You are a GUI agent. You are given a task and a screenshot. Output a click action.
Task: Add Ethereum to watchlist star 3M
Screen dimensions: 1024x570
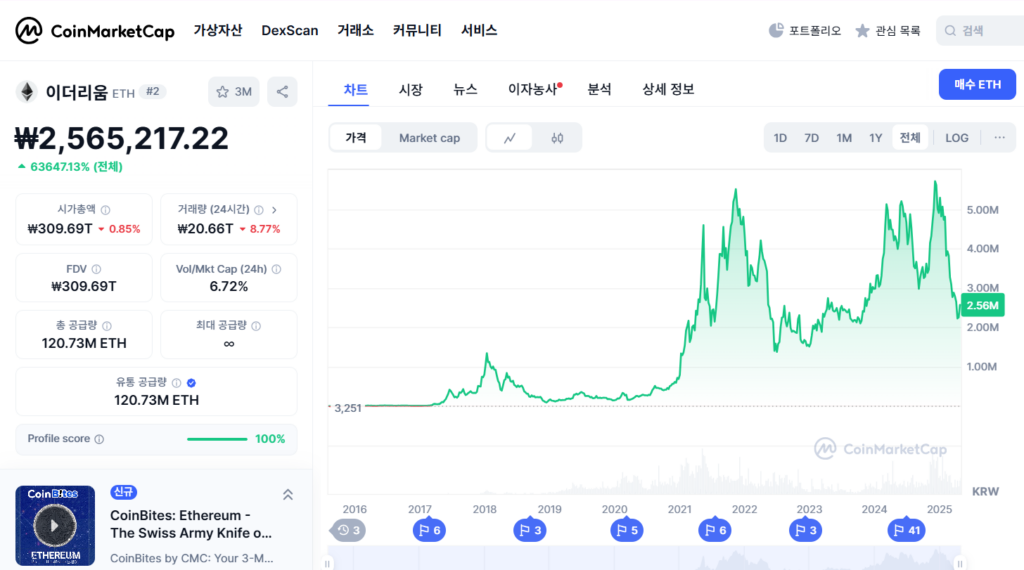(x=234, y=91)
